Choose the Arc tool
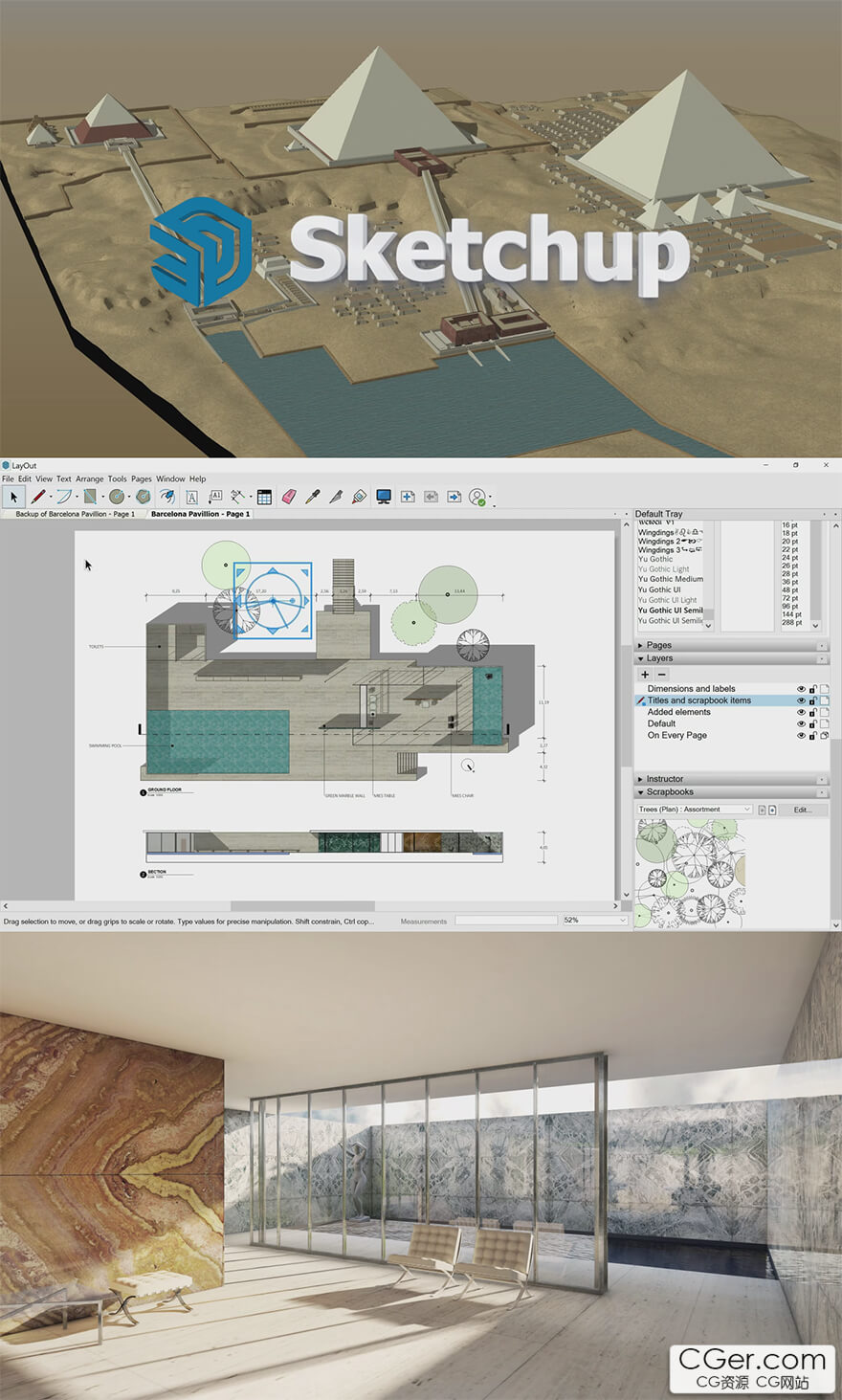Screen dimensions: 842x1400 tap(63, 497)
